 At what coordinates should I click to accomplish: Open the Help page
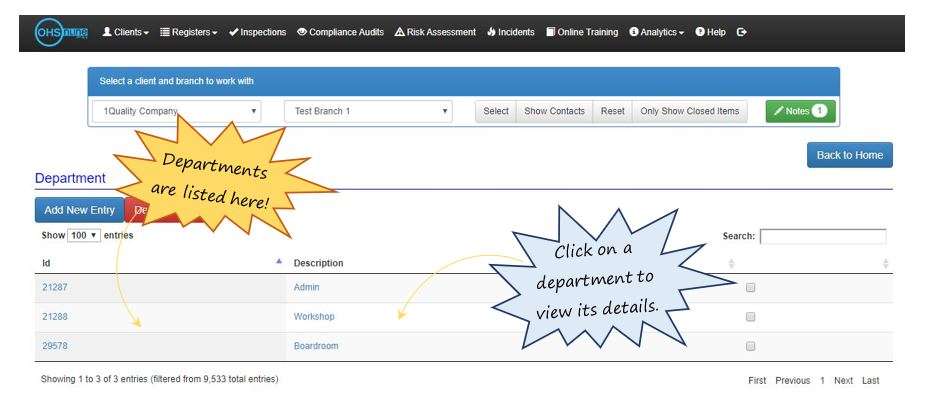pos(710,32)
